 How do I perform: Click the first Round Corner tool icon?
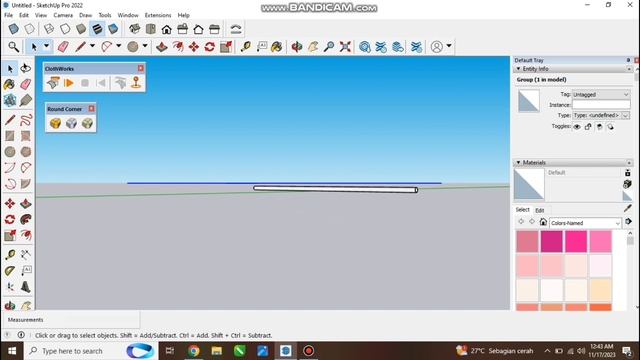tap(56, 123)
